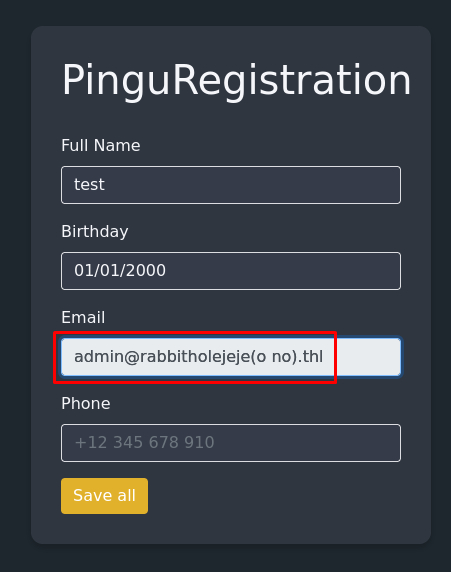Click the Full Name label
Screen dimensions: 451x572
coord(101,146)
